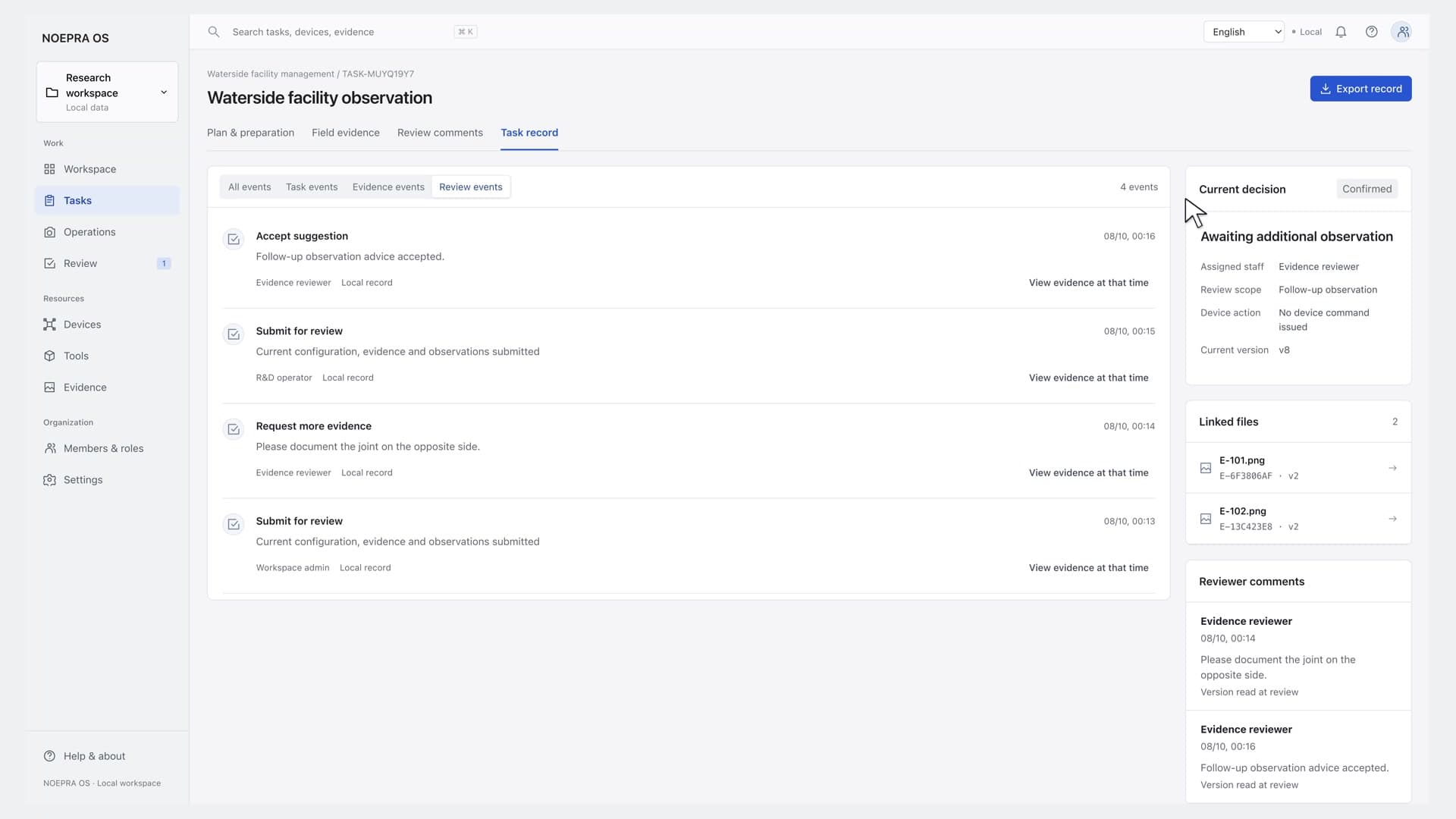Click the Accept suggestion event check icon
Viewport: 1456px width, 819px height.
[x=234, y=240]
